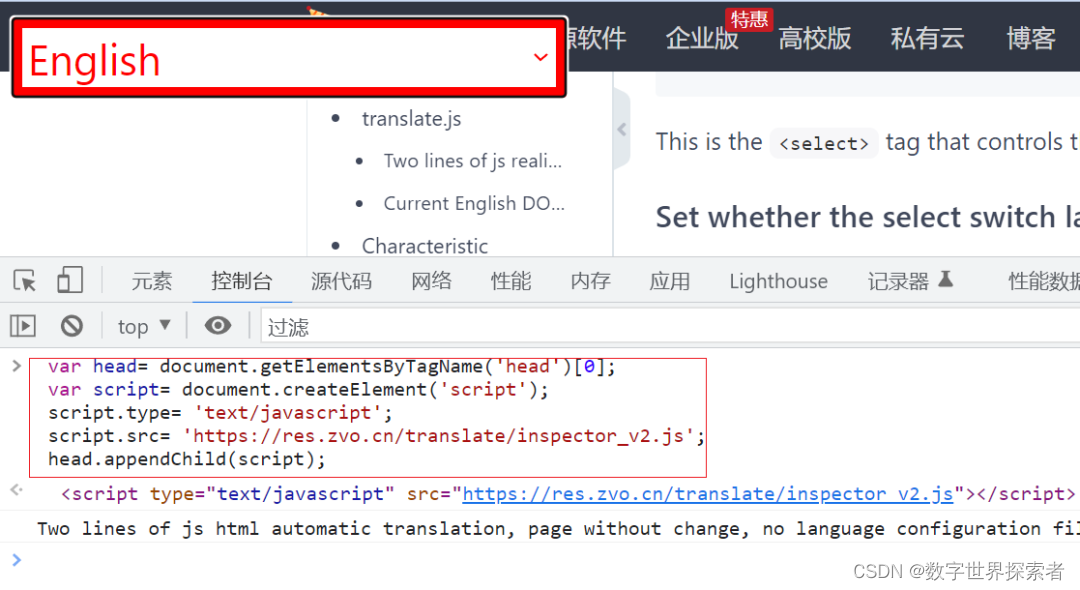This screenshot has height=590, width=1080.
Task: Click the <select> inline code tag
Action: (824, 143)
